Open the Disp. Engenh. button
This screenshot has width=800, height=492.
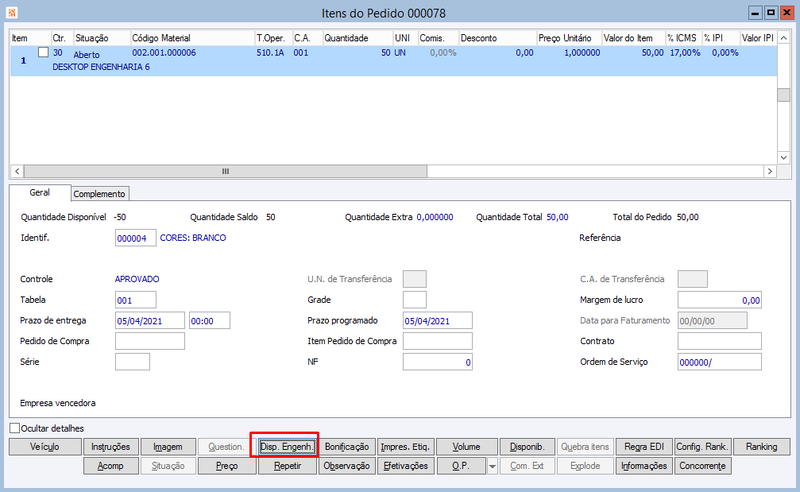287,447
